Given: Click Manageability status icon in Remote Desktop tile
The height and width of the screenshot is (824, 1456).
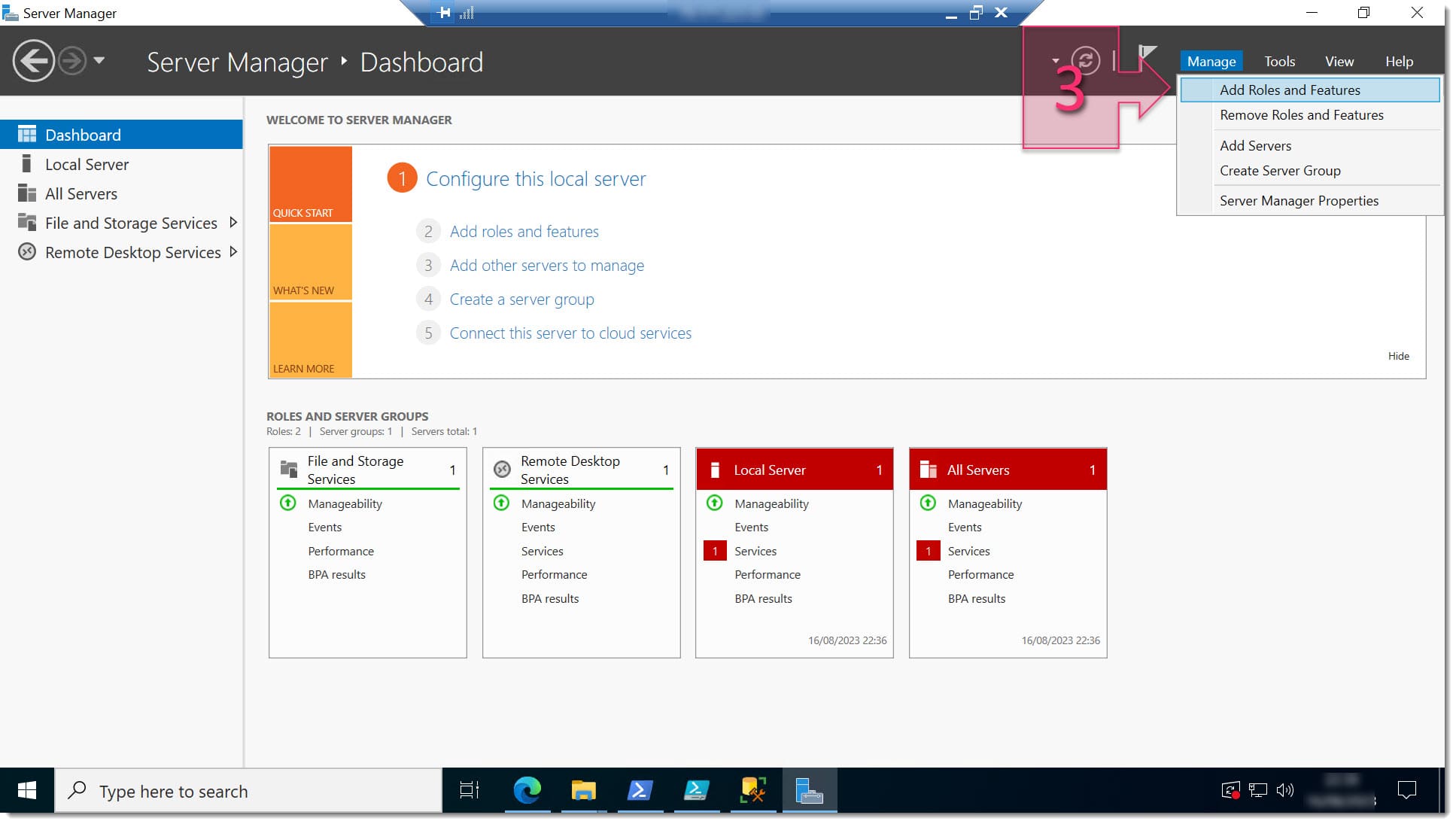Looking at the screenshot, I should (501, 503).
